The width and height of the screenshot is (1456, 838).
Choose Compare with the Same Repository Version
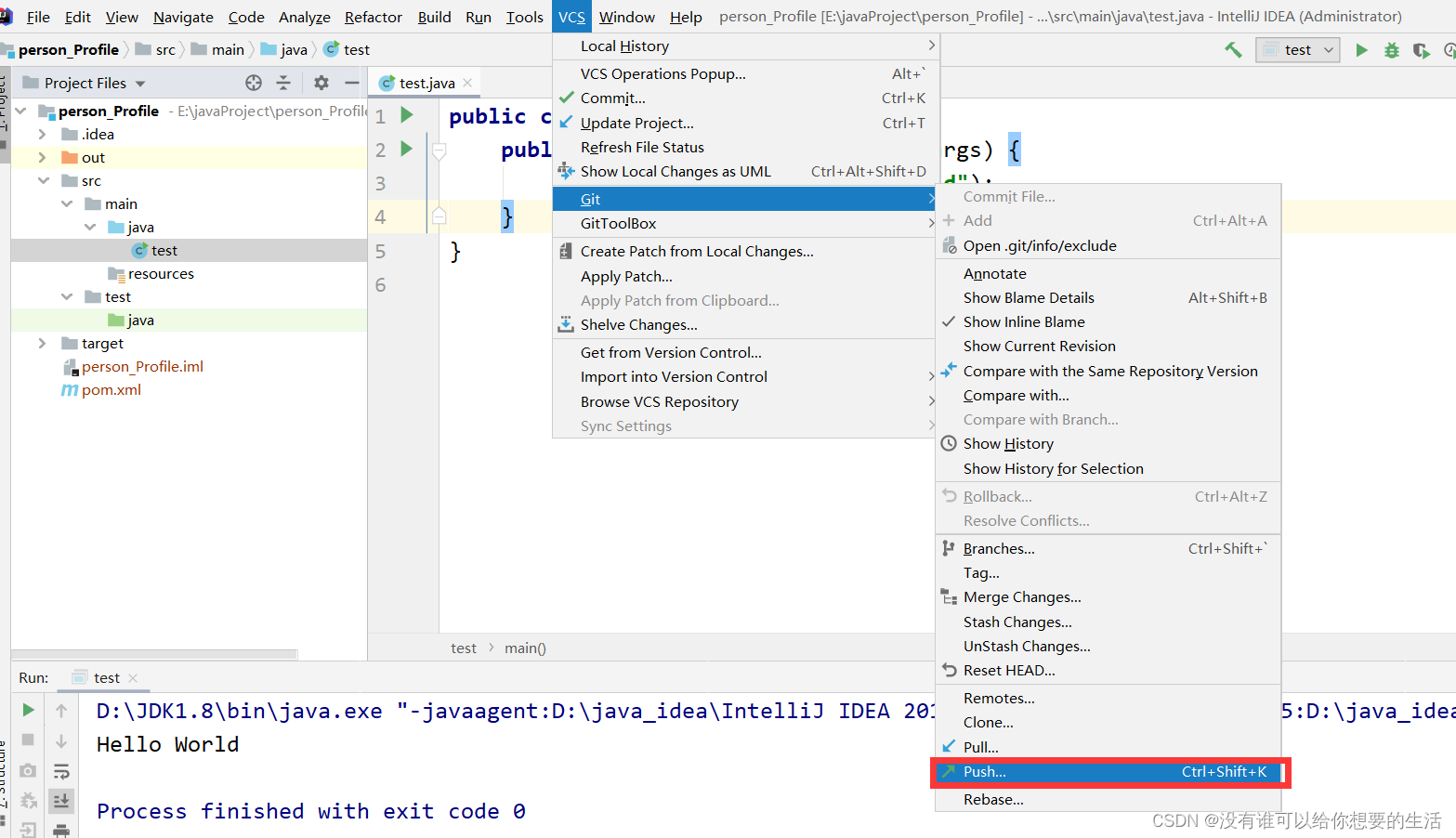pyautogui.click(x=1108, y=372)
